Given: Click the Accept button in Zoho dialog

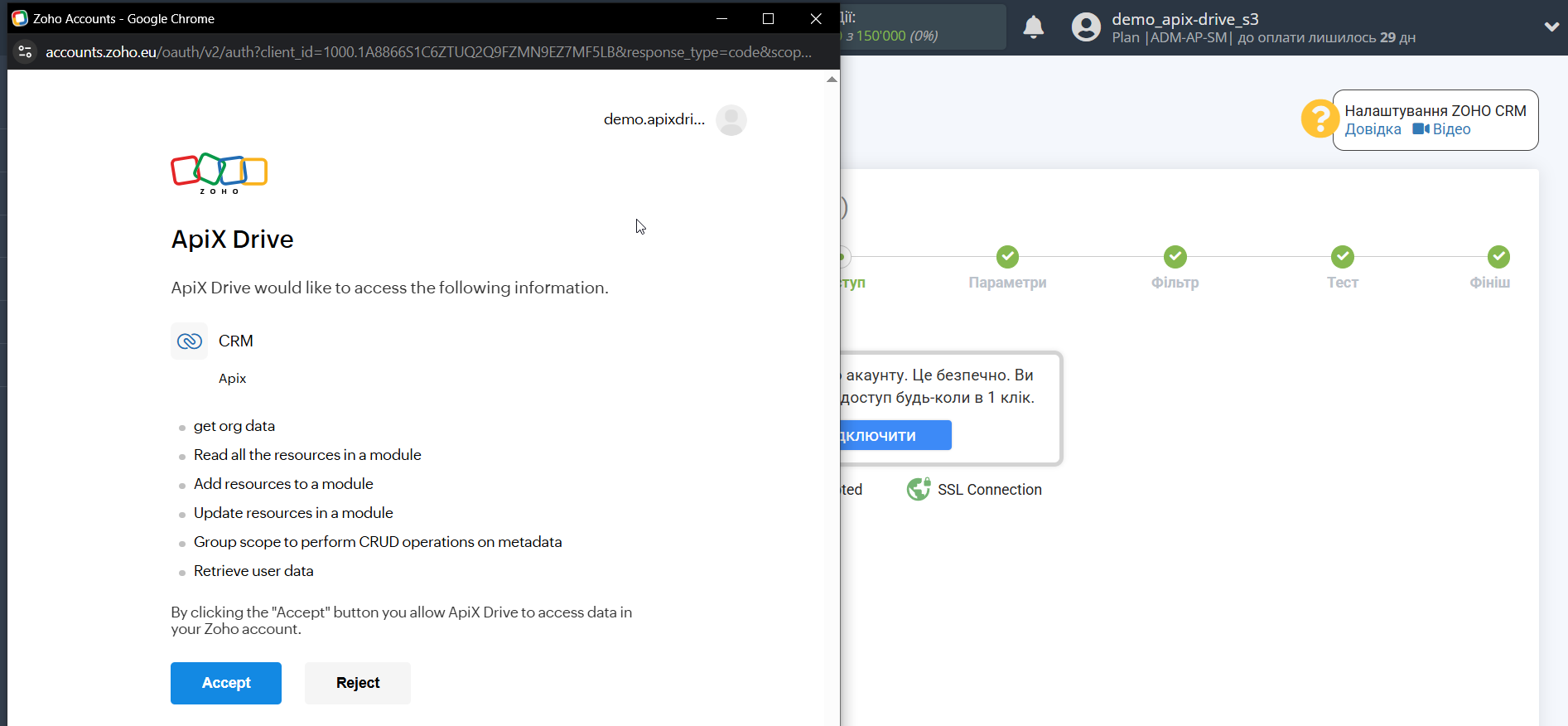Looking at the screenshot, I should 226,683.
